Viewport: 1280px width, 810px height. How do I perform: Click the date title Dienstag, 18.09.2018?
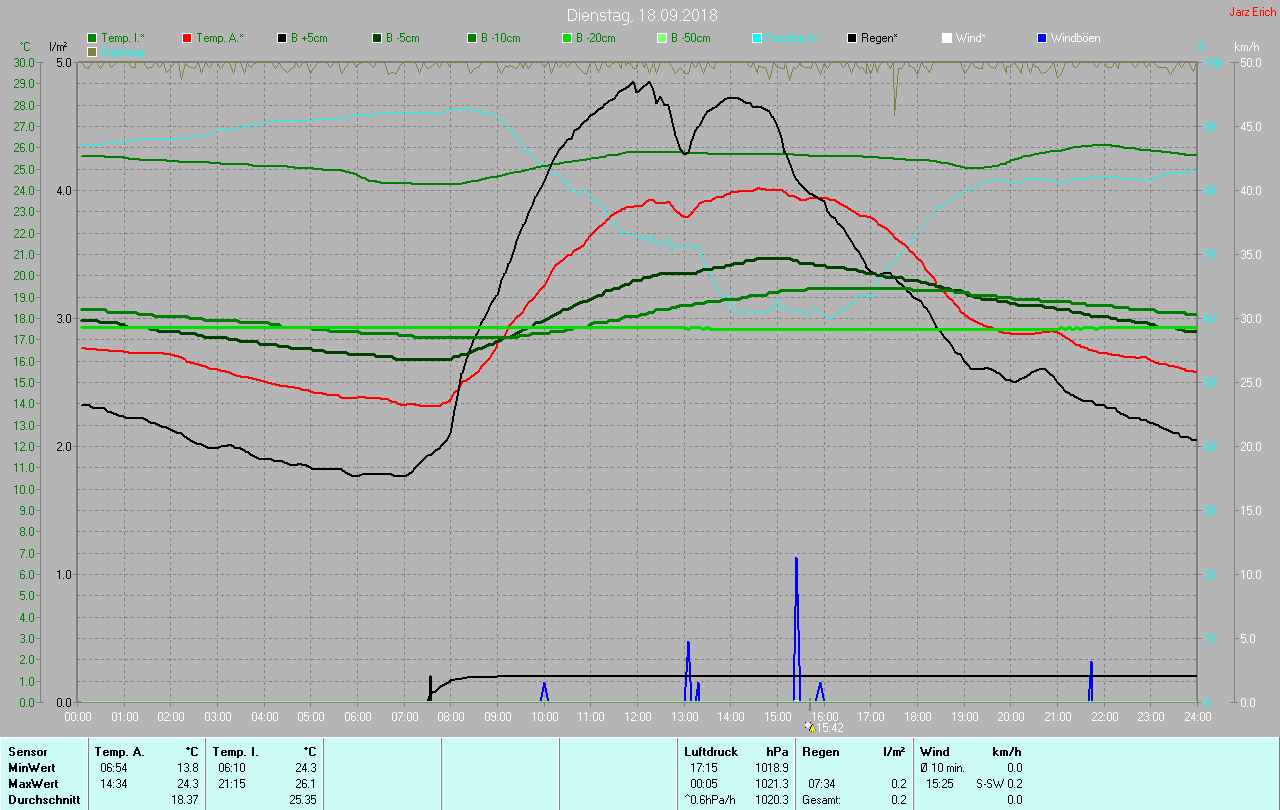641,15
